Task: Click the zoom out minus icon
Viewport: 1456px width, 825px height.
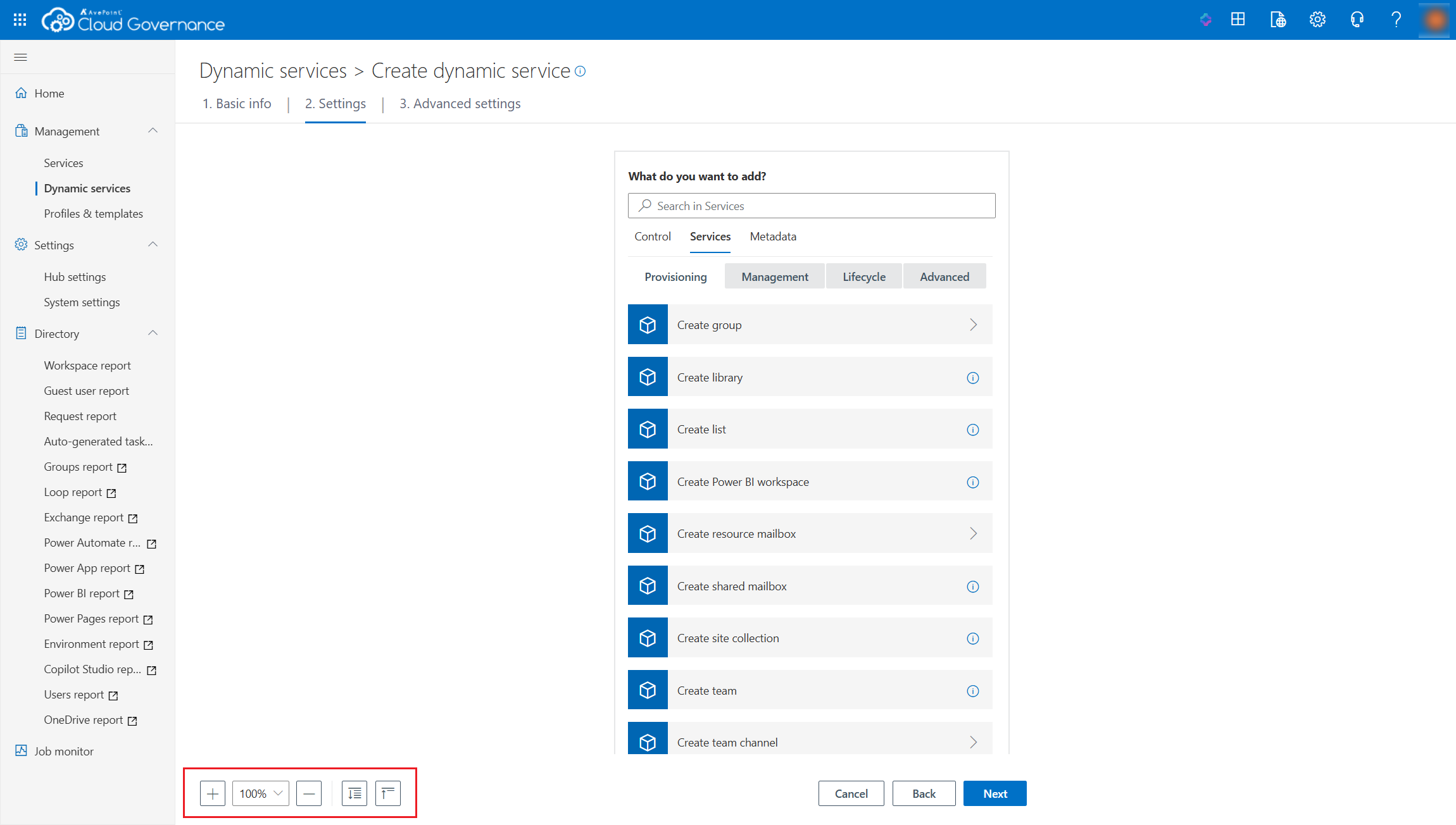Action: point(309,793)
